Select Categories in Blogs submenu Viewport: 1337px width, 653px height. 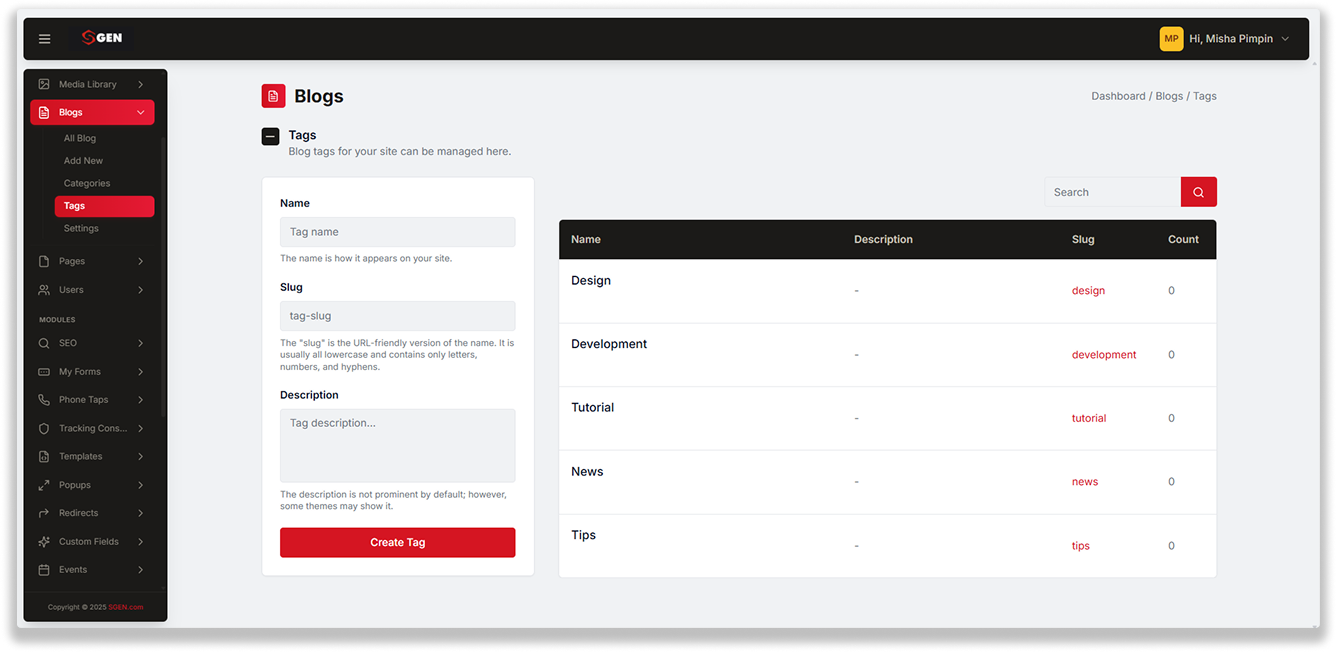[x=87, y=183]
